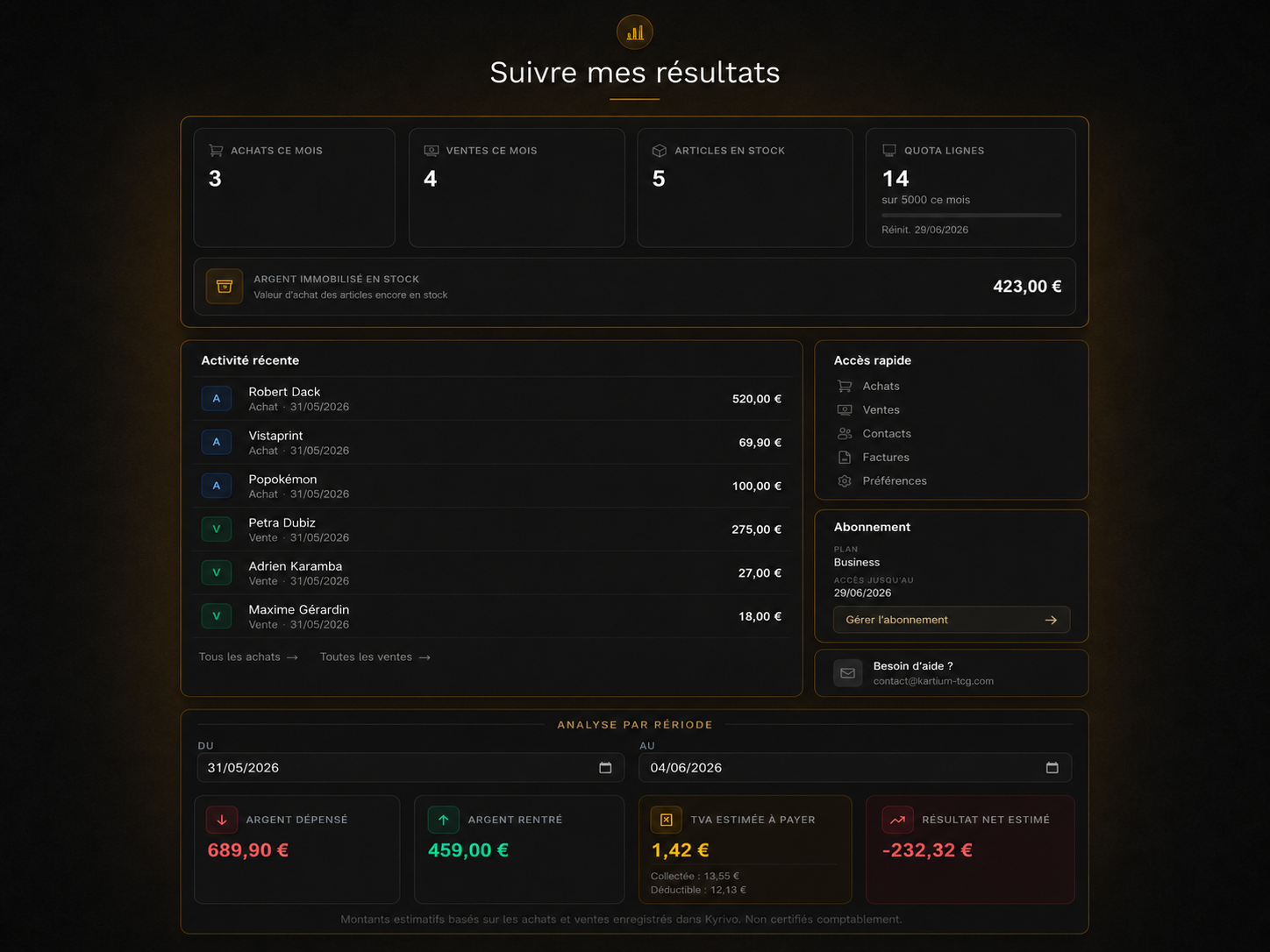Click the cart icon in Achats ce mois card
This screenshot has width=1270, height=952.
tap(216, 151)
